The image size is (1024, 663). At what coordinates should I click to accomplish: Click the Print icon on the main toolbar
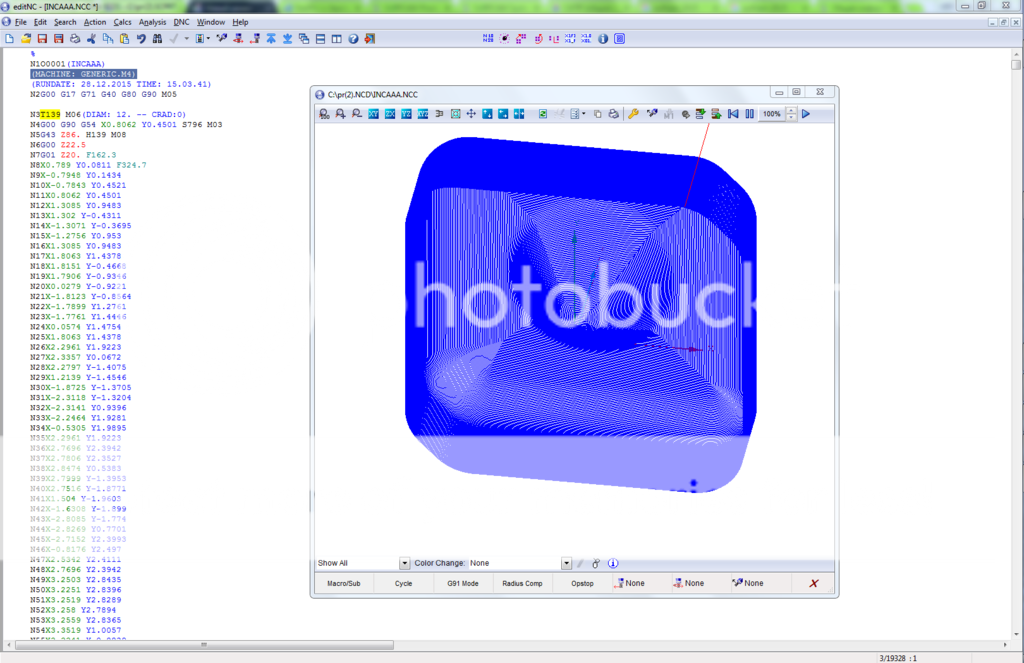pos(76,38)
